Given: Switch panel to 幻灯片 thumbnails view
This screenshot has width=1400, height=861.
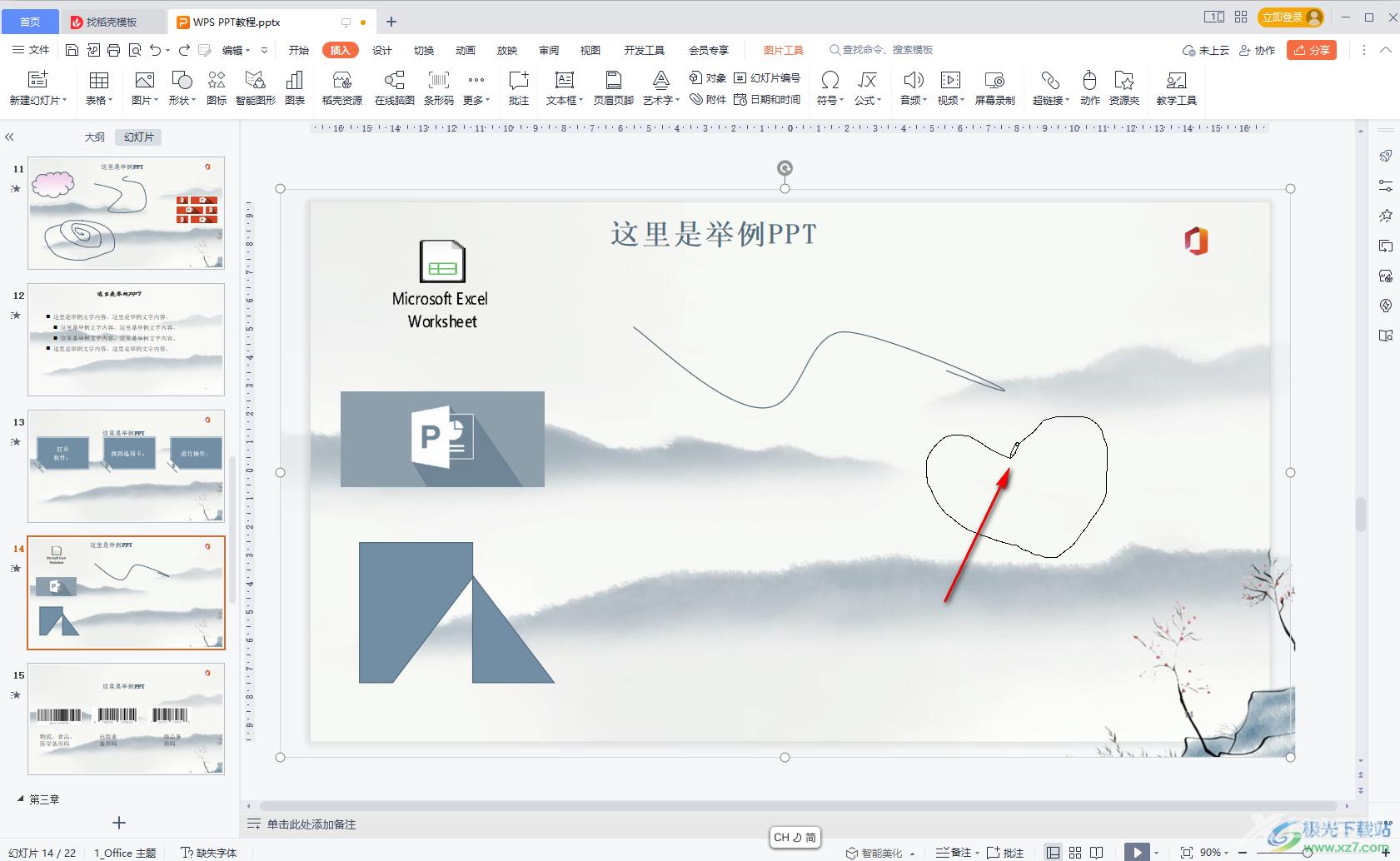Looking at the screenshot, I should (139, 137).
